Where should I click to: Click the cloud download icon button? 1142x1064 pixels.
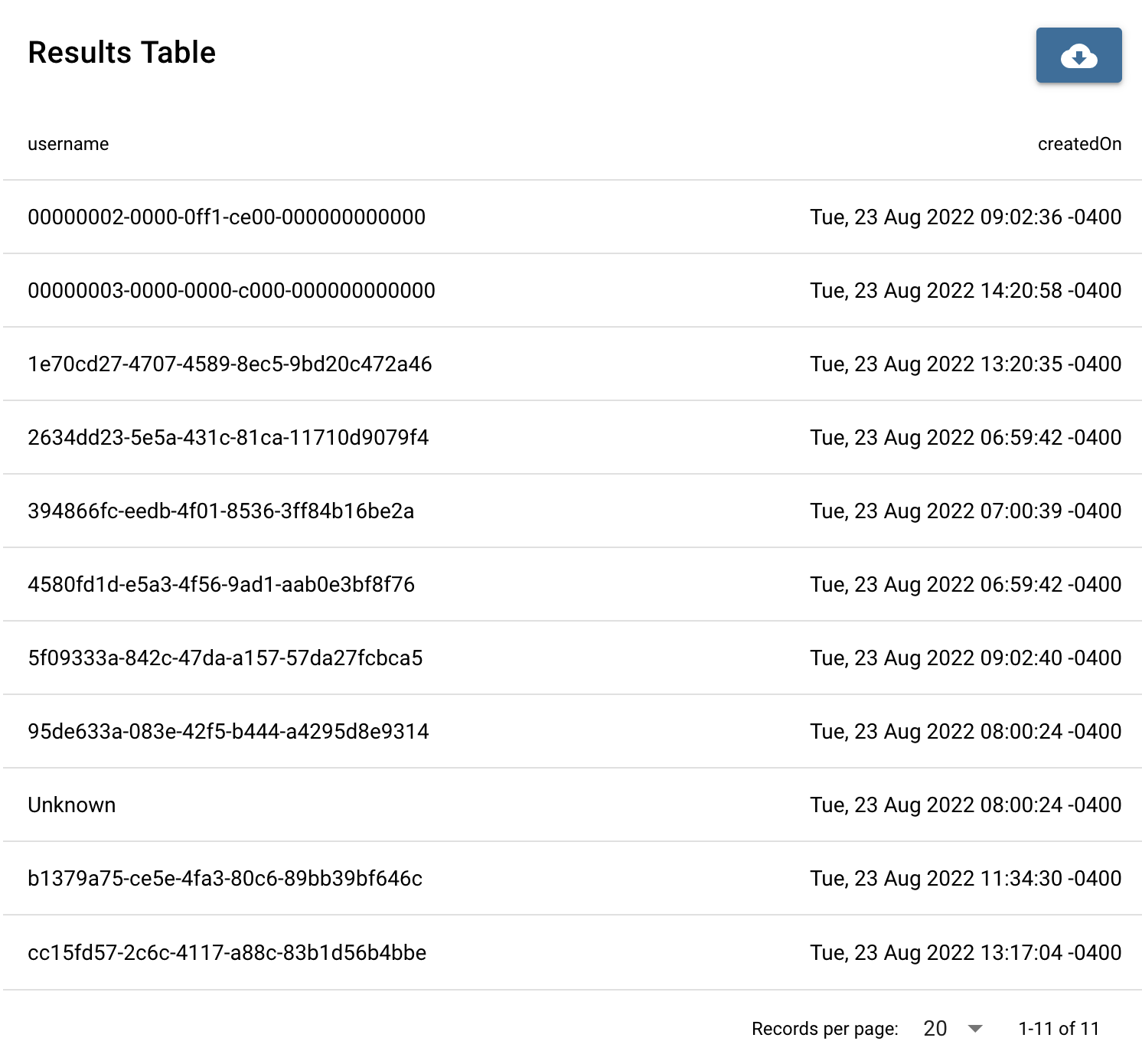click(x=1078, y=55)
